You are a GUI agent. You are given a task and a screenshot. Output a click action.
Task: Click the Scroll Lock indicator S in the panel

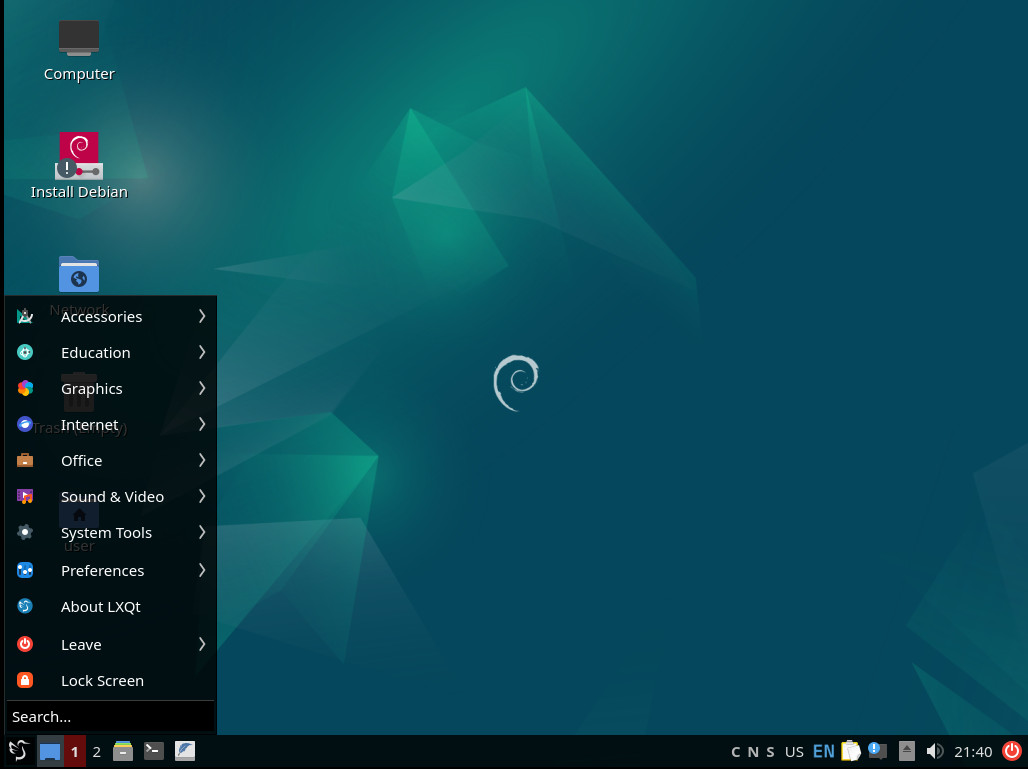pyautogui.click(x=770, y=752)
